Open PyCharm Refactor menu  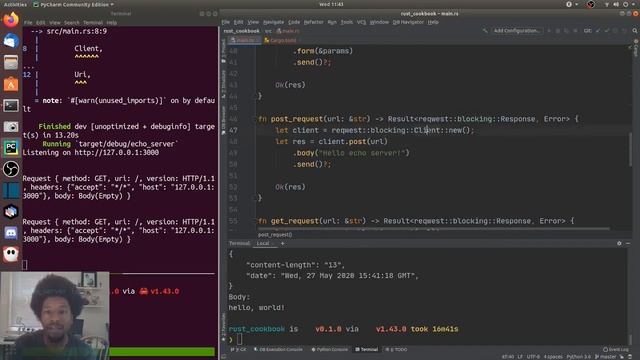[x=313, y=22]
